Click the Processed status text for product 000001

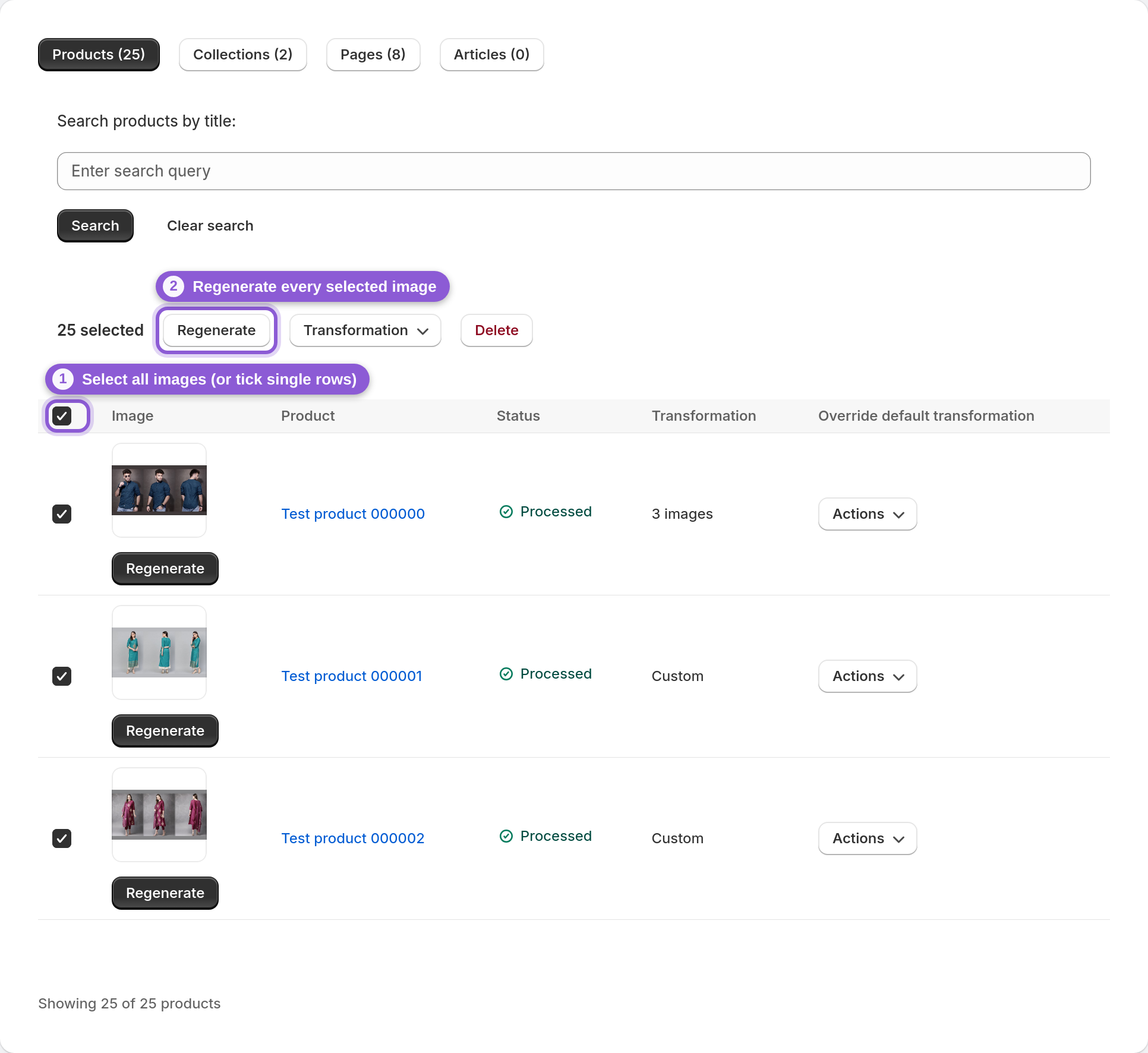[556, 674]
